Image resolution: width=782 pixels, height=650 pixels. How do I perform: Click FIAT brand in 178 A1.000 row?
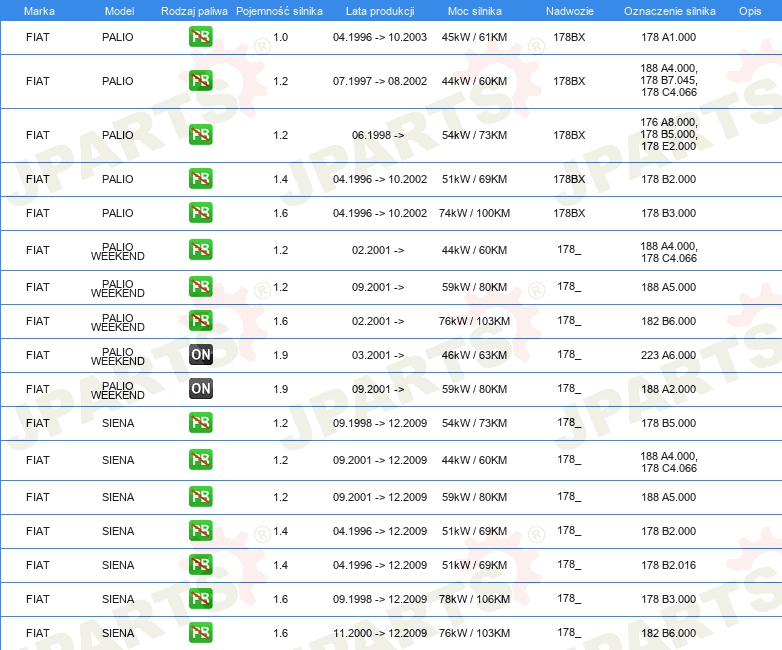(38, 37)
